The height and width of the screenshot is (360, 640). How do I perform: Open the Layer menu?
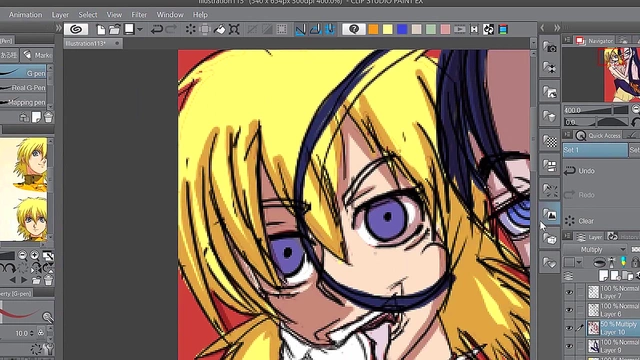(x=60, y=15)
